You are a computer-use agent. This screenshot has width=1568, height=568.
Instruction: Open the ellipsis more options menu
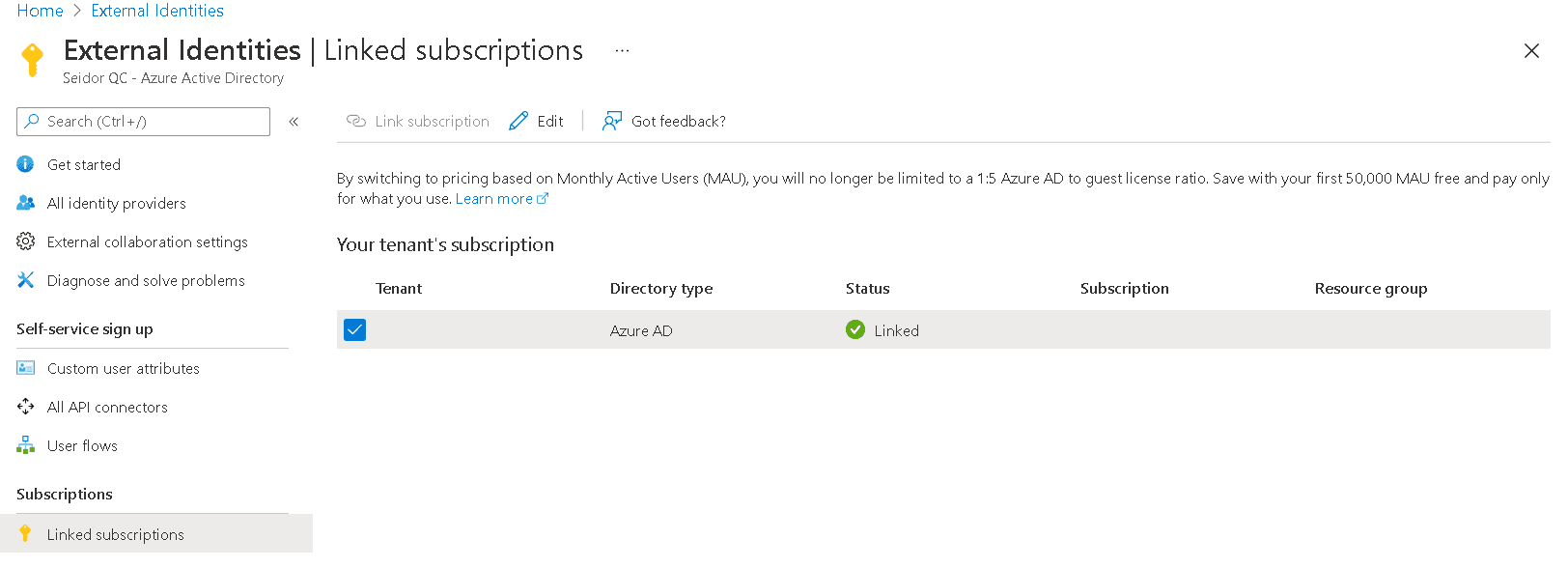tap(622, 50)
